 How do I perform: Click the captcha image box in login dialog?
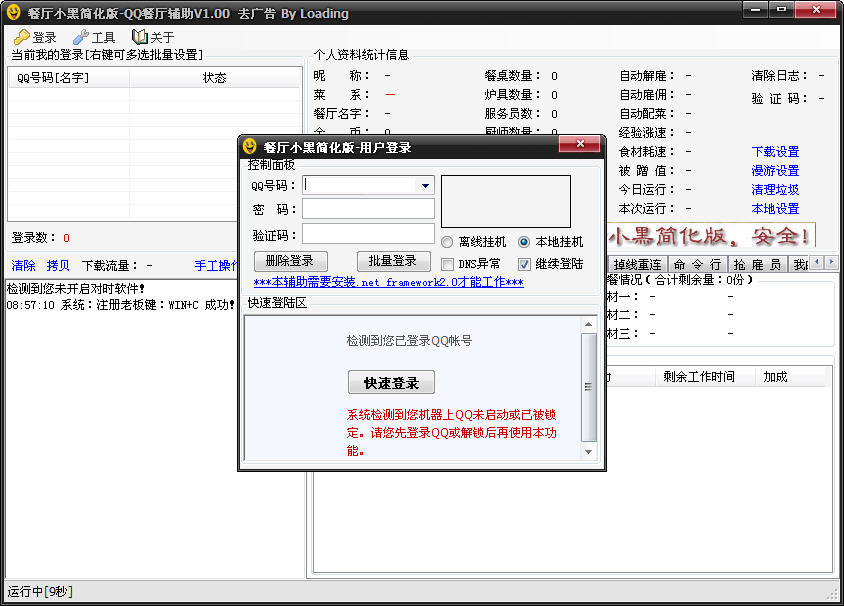[x=506, y=201]
